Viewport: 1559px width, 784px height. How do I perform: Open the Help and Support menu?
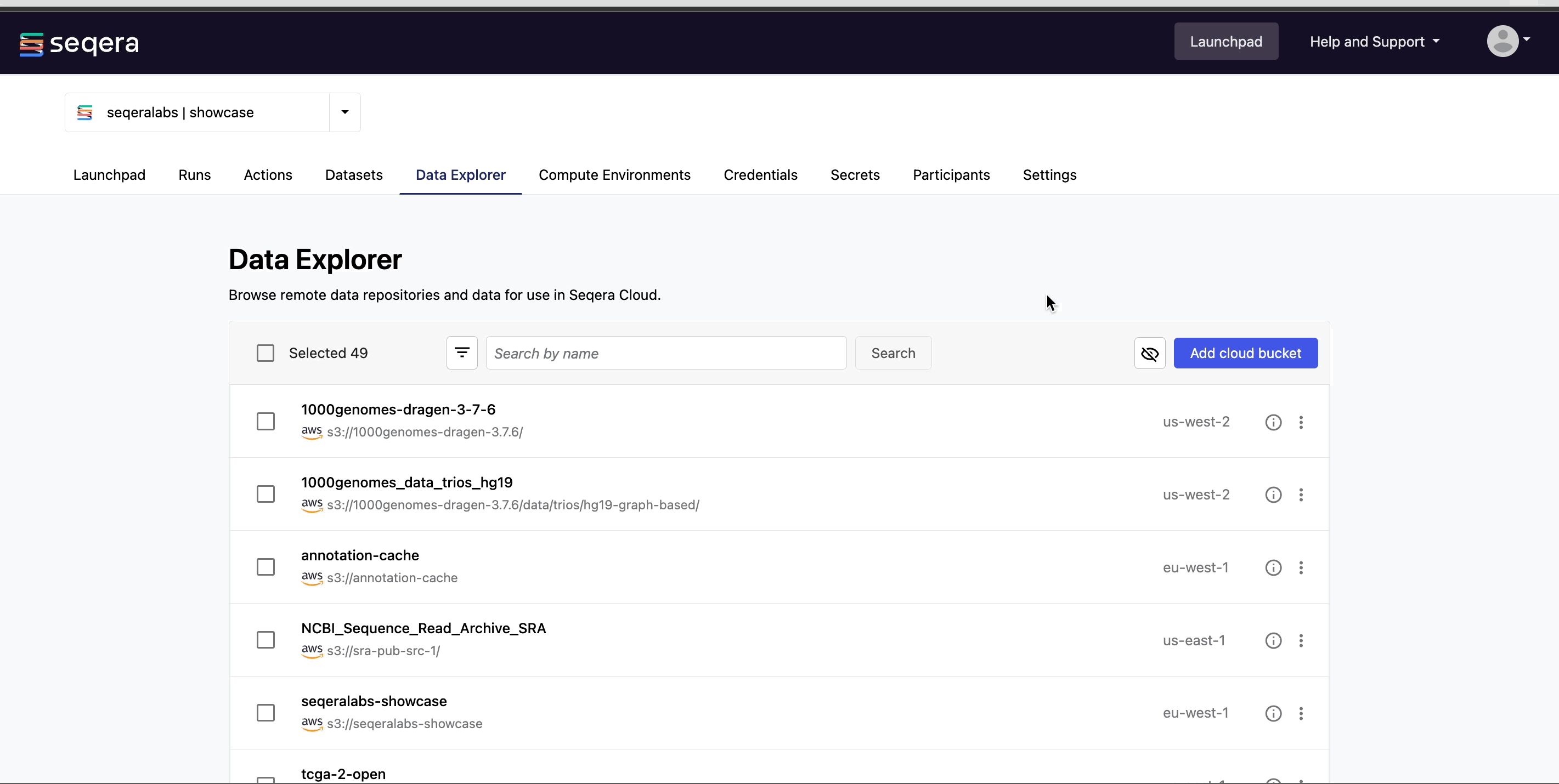pos(1374,42)
